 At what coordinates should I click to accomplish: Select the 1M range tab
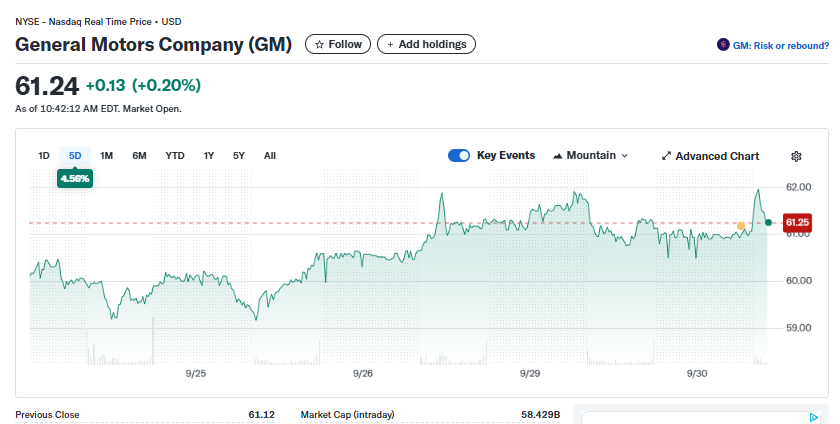click(x=107, y=155)
